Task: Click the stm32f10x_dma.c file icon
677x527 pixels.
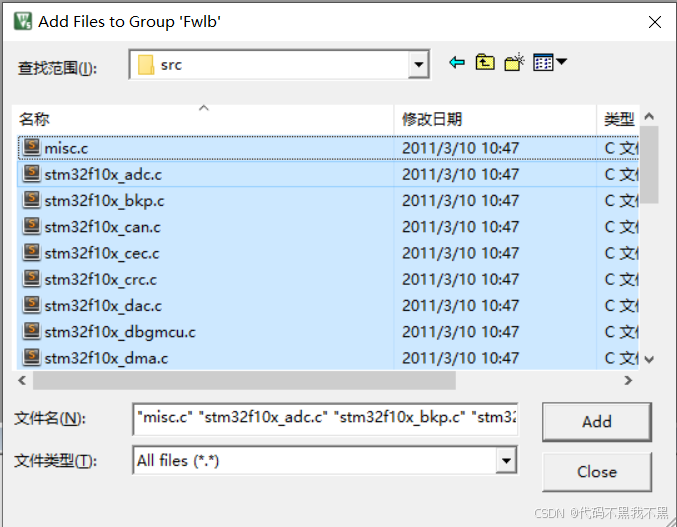Action: (x=31, y=358)
